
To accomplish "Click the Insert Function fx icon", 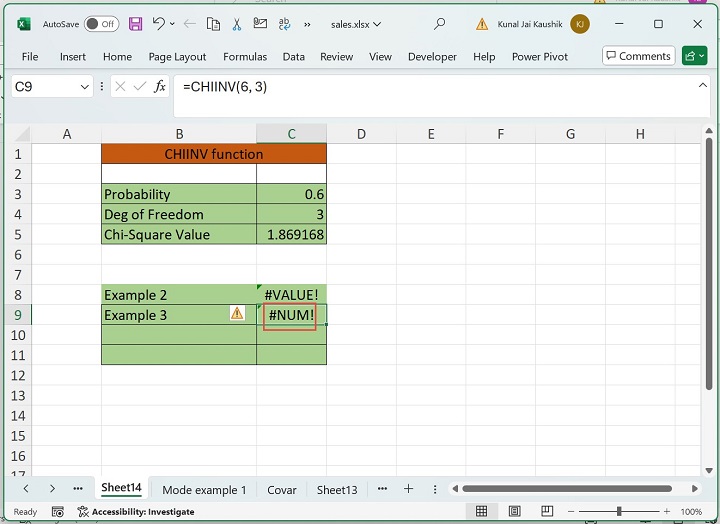I will (x=159, y=86).
